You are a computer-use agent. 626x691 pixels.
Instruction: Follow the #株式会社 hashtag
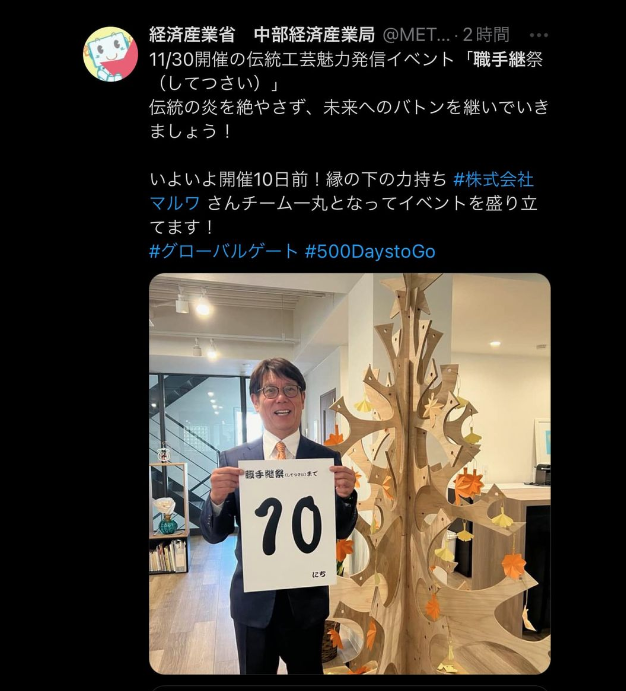click(493, 179)
